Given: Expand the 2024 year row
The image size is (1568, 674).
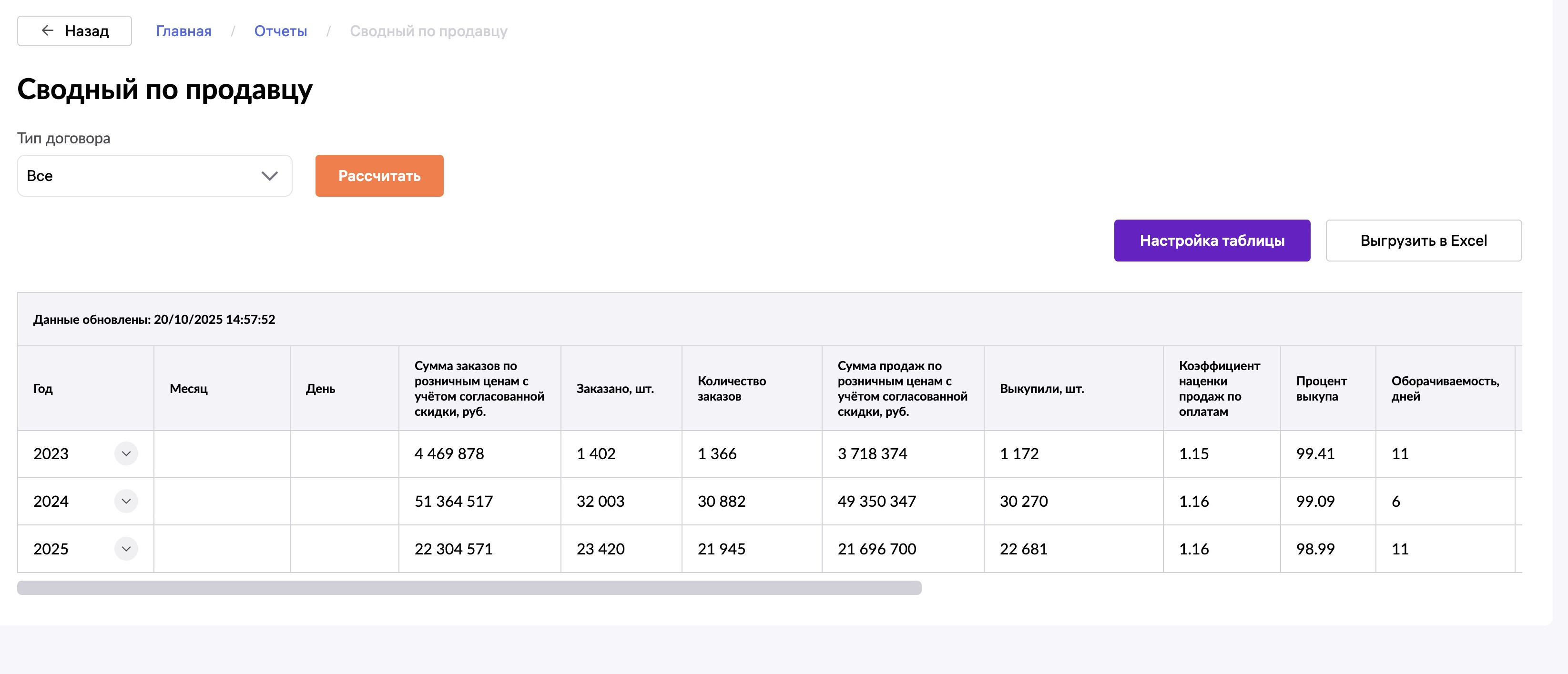Looking at the screenshot, I should (x=126, y=501).
